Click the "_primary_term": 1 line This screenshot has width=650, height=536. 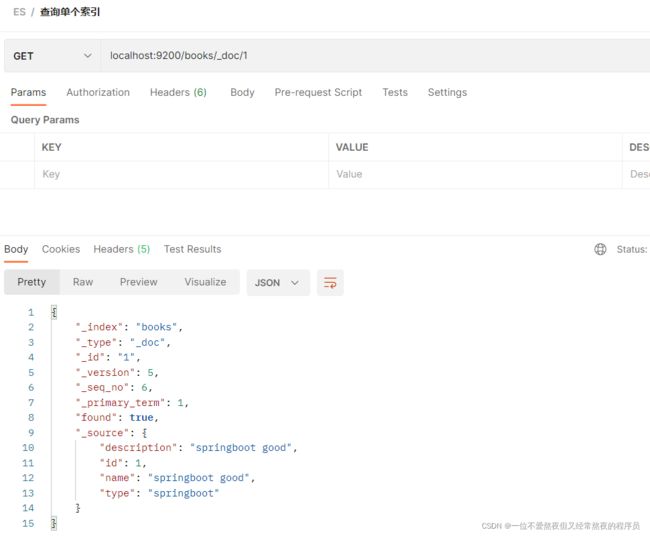[132, 403]
